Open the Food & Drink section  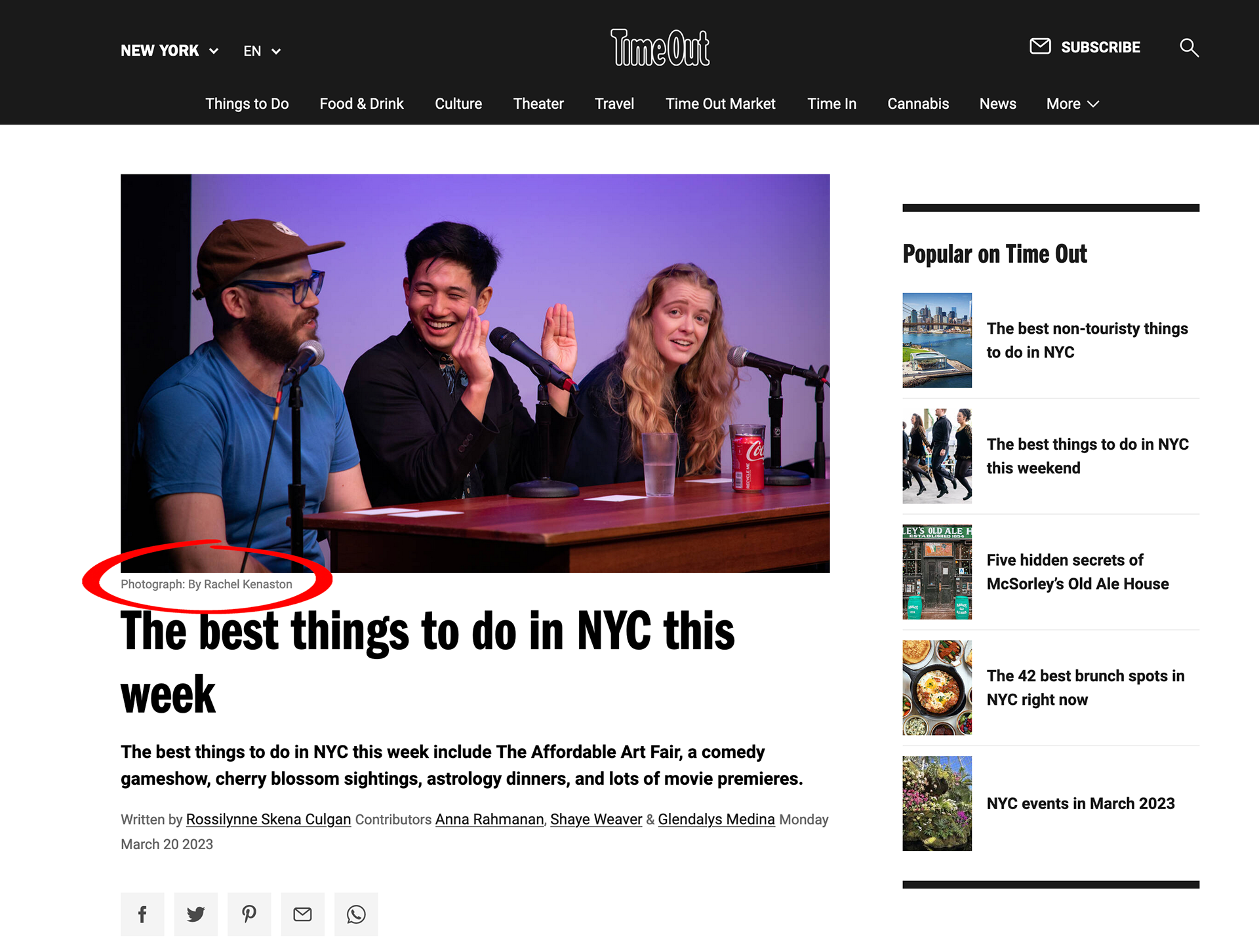[361, 104]
